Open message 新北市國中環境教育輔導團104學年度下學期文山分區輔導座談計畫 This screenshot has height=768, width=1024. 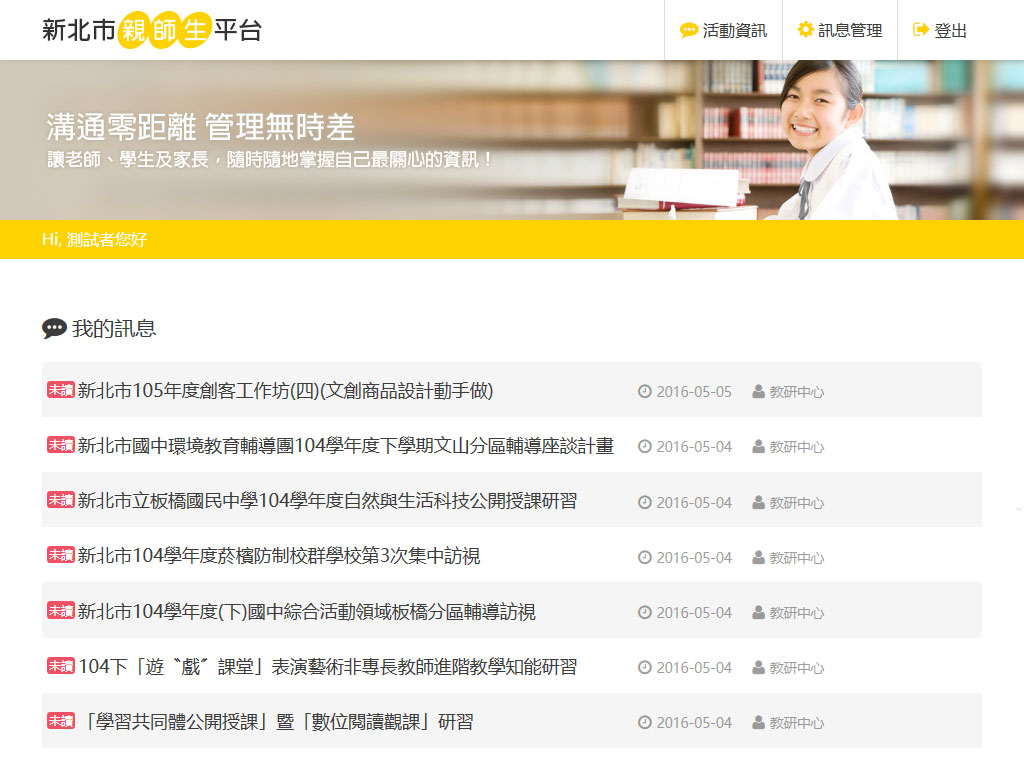tap(345, 446)
